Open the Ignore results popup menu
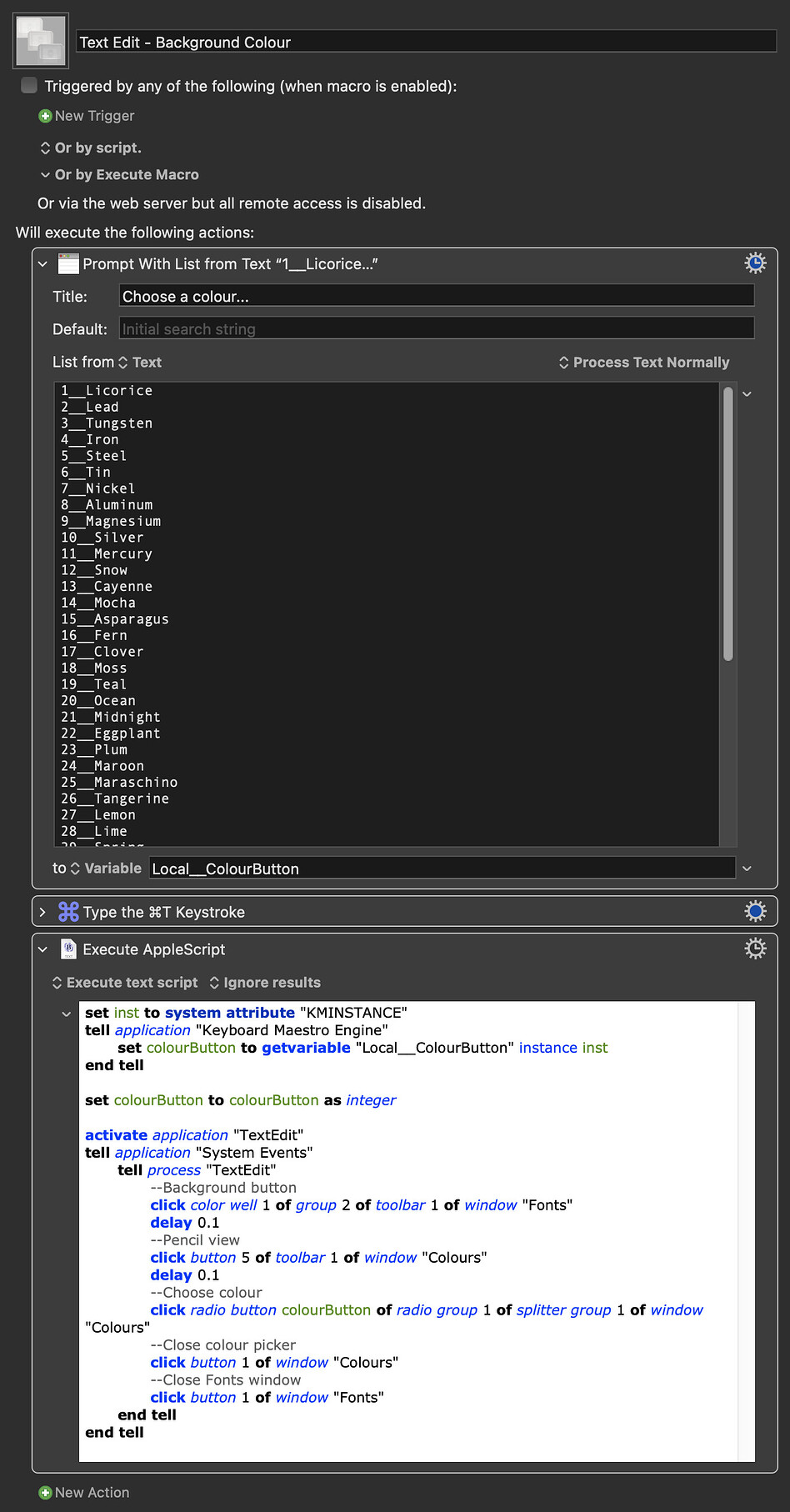 (x=265, y=983)
